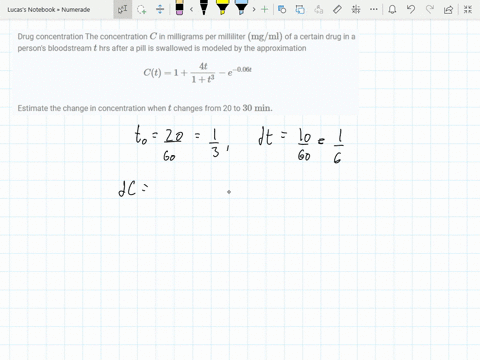Click the ink to text icon
480x360 pixels.
[319, 9]
